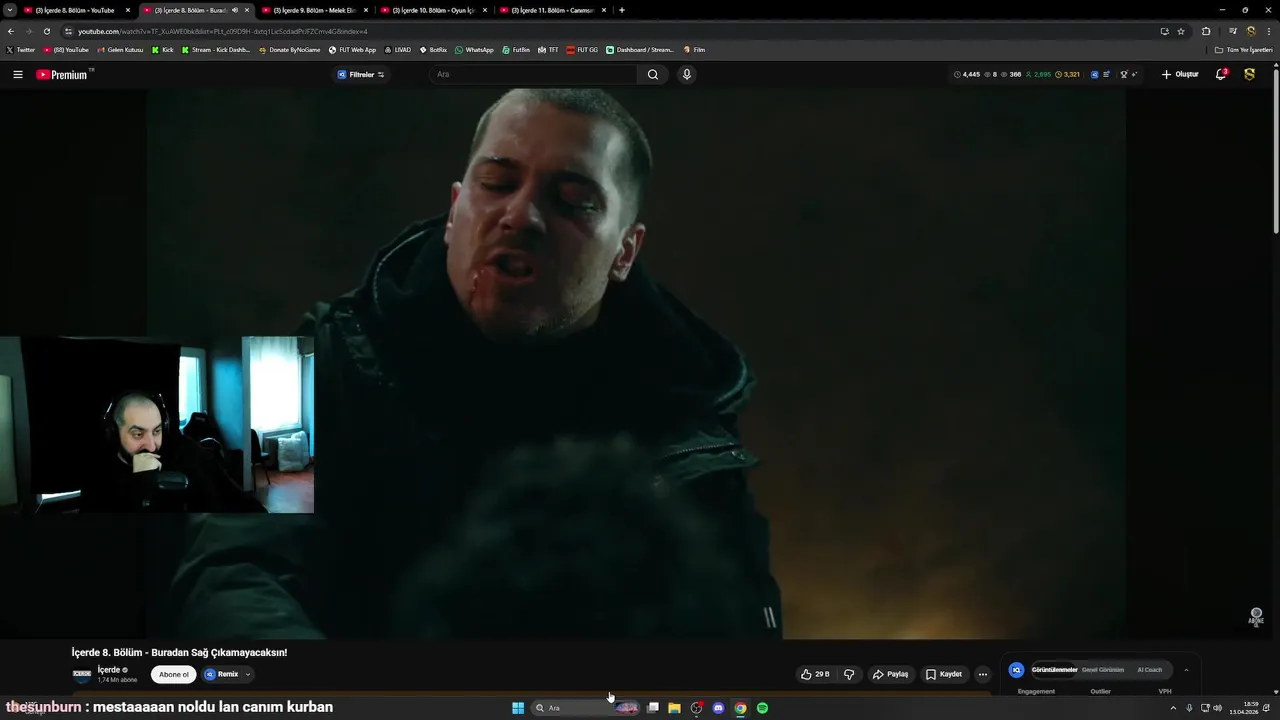The image size is (1280, 720).
Task: Open the Filtreler filter control
Action: pos(360,74)
